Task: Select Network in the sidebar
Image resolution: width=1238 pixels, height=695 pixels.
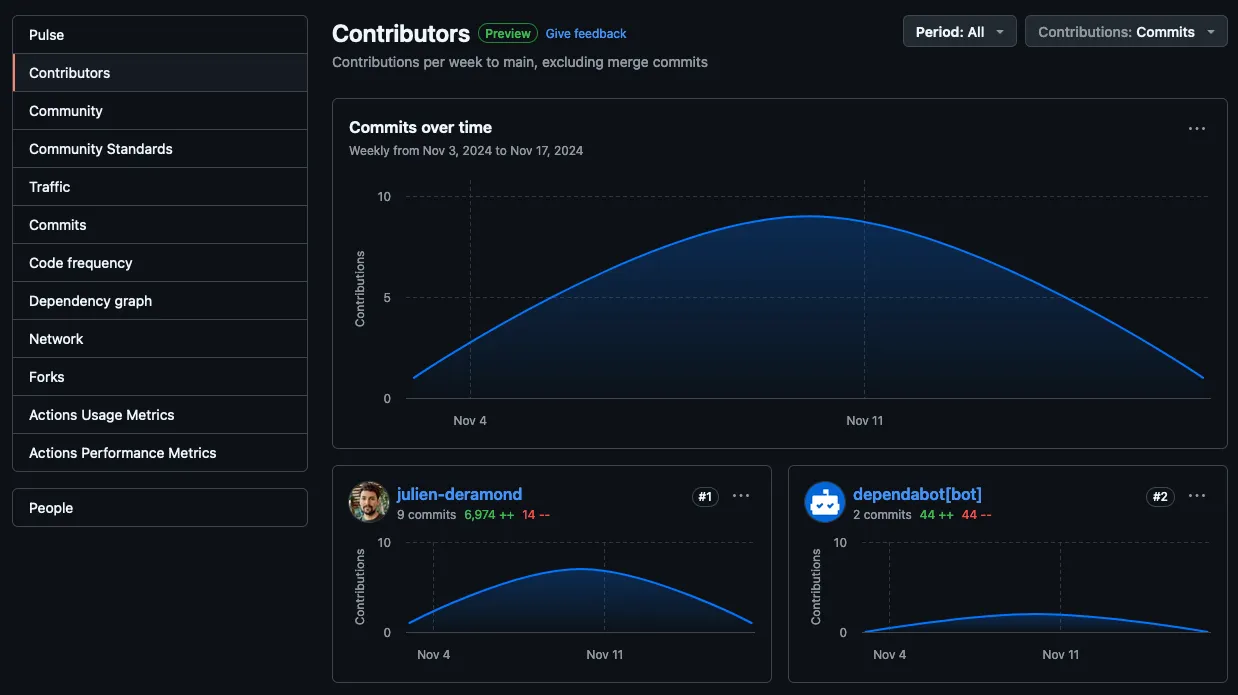Action: (x=160, y=339)
